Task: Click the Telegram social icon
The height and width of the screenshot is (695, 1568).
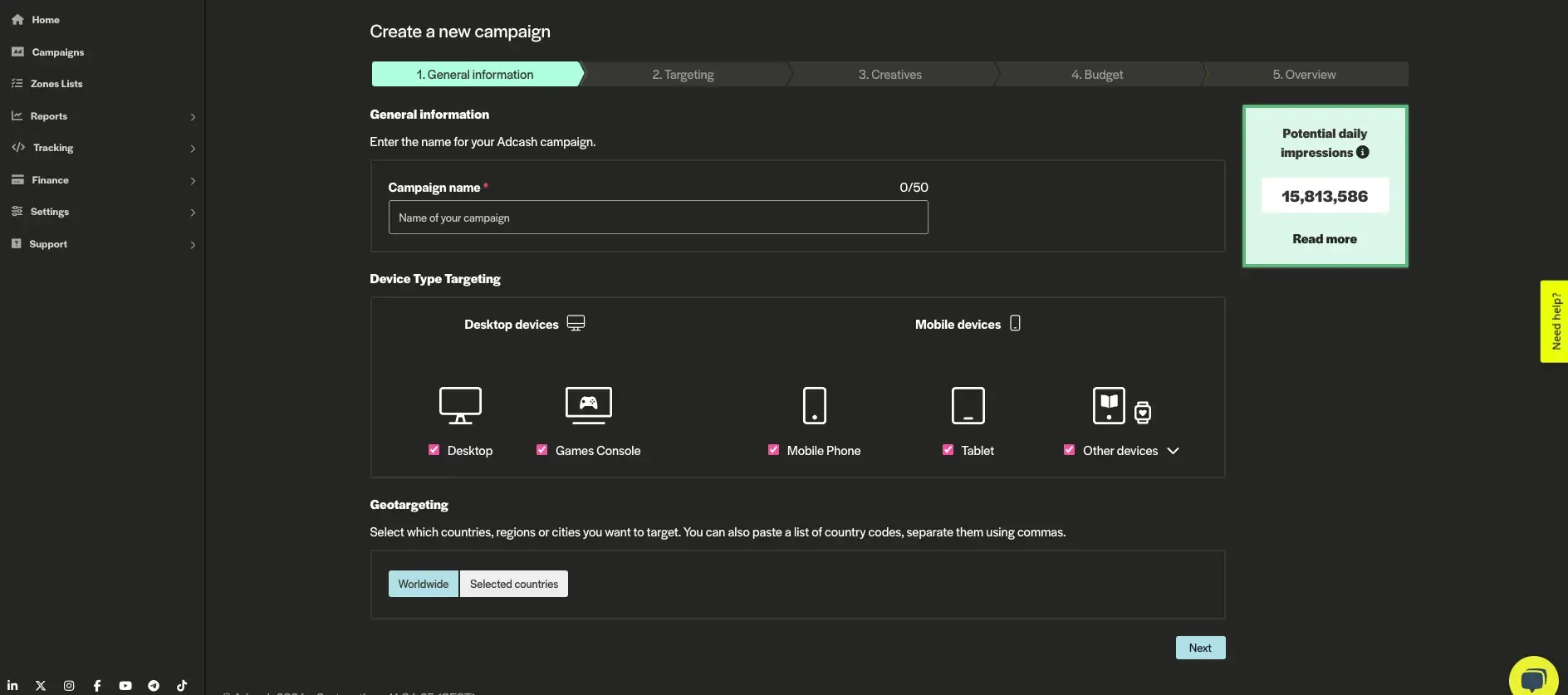Action: tap(154, 686)
